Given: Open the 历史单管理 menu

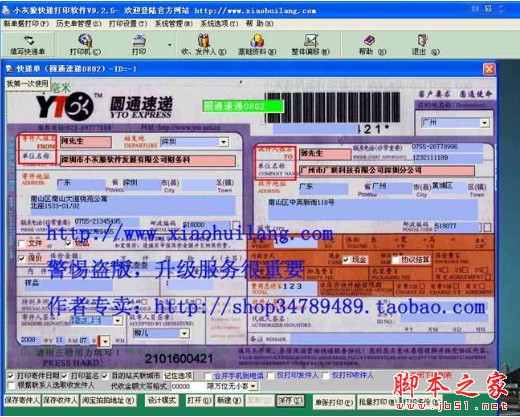Looking at the screenshot, I should tap(79, 24).
